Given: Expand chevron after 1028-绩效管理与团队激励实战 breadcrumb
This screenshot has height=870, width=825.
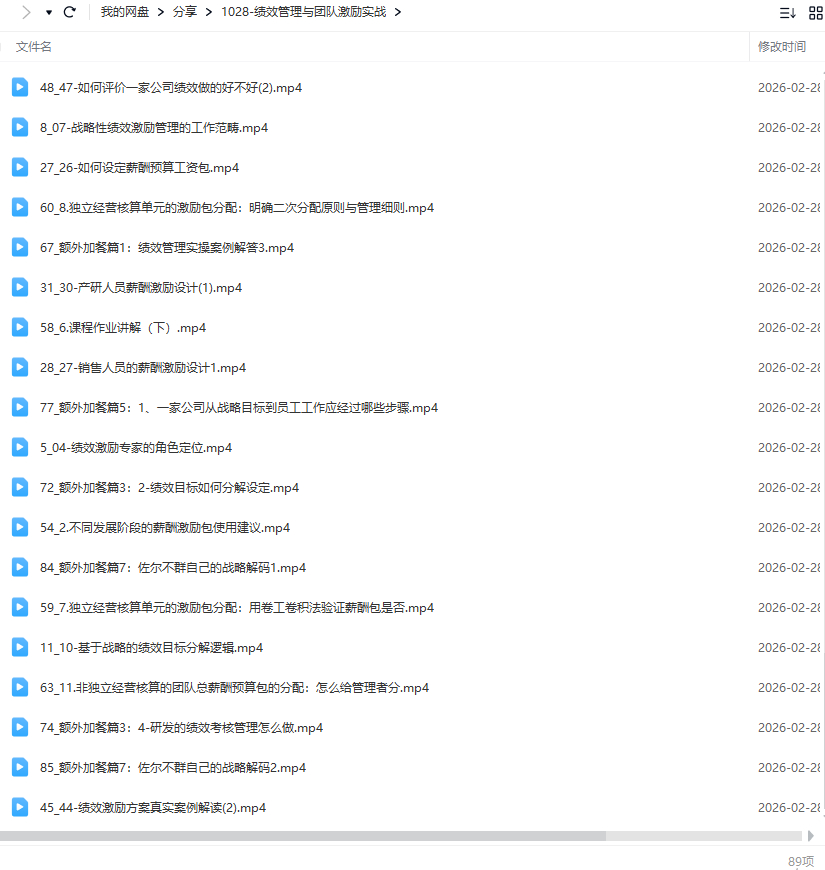Looking at the screenshot, I should click(398, 12).
